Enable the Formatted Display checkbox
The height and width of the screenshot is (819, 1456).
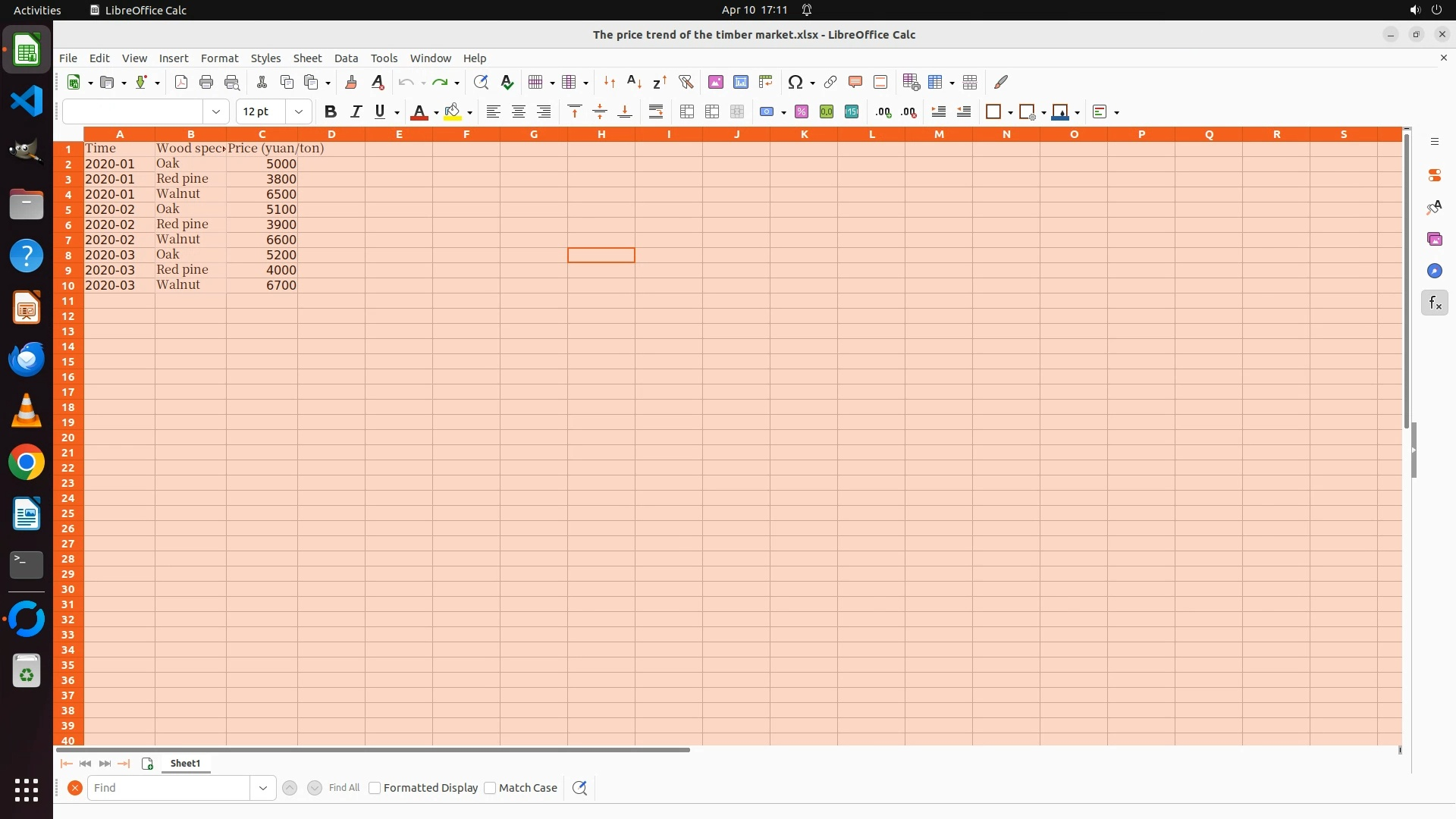click(x=375, y=788)
